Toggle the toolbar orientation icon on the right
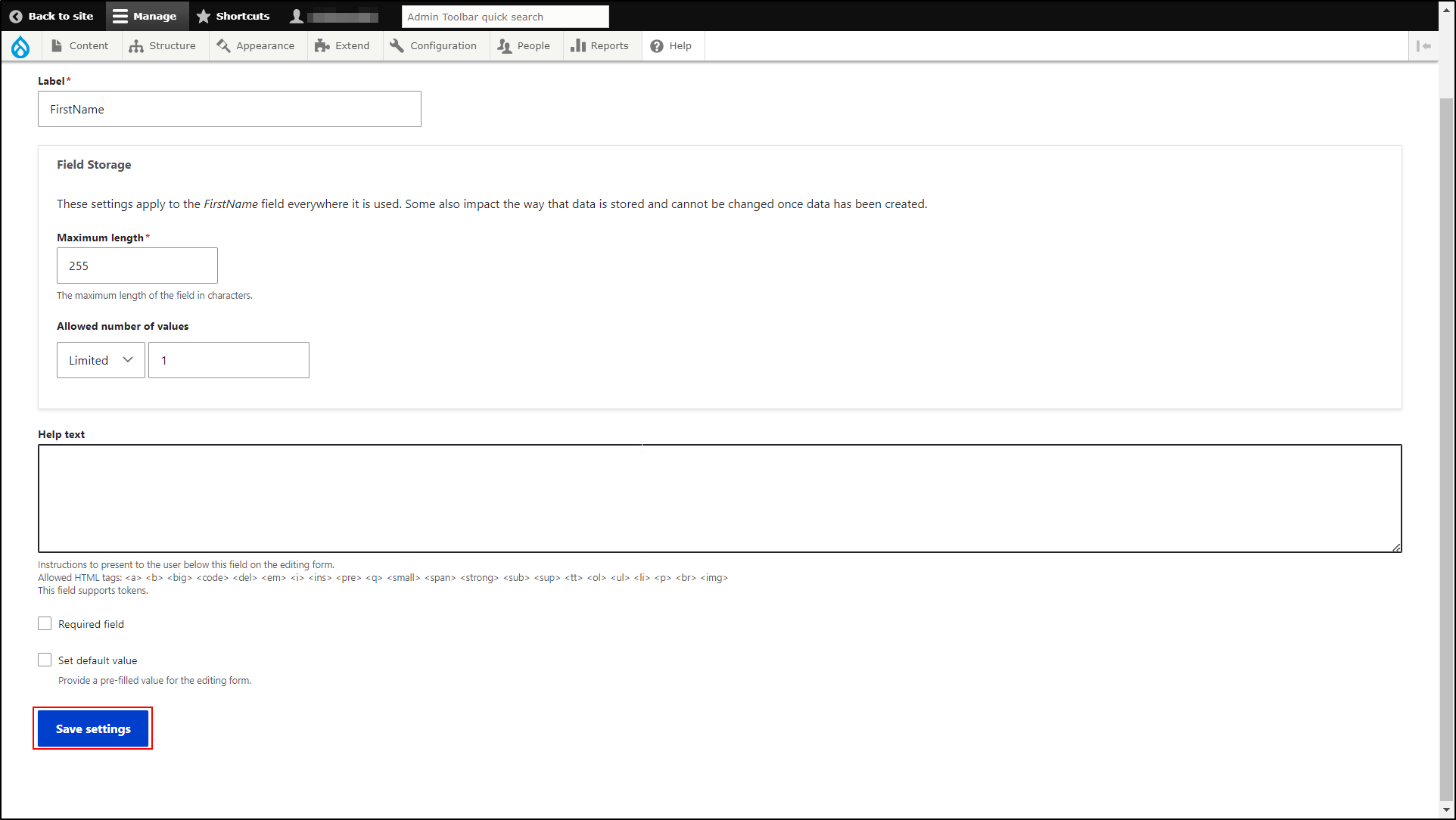Screen dimensions: 1456x820 coord(1423,45)
